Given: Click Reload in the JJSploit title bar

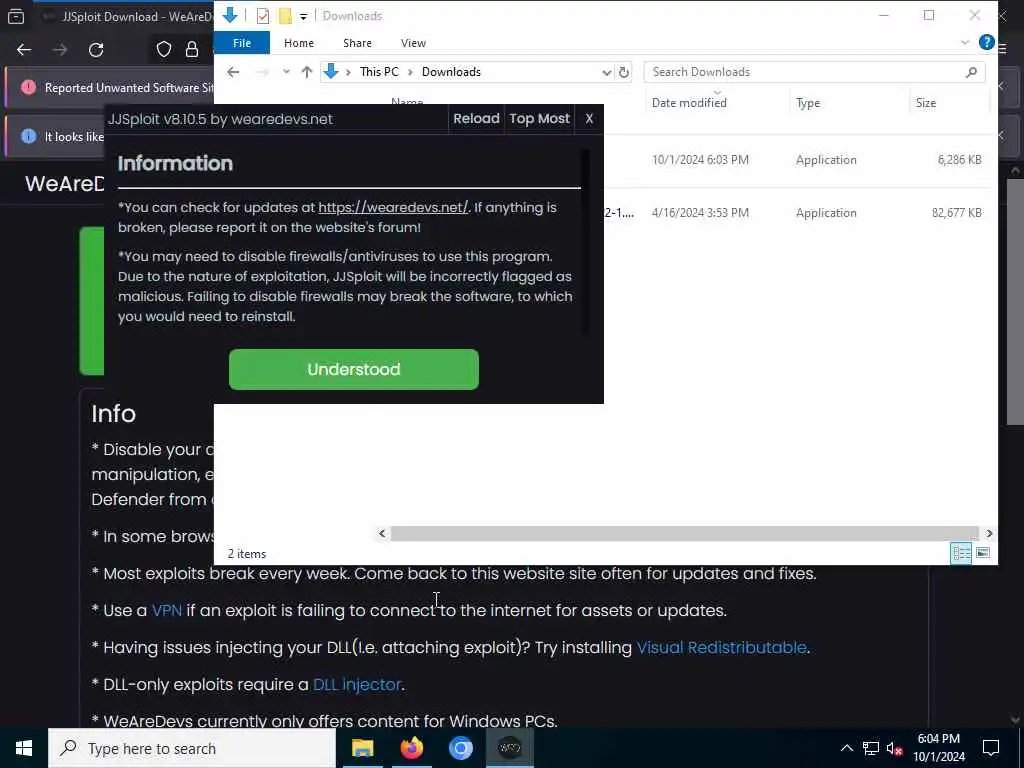Looking at the screenshot, I should click(x=476, y=119).
